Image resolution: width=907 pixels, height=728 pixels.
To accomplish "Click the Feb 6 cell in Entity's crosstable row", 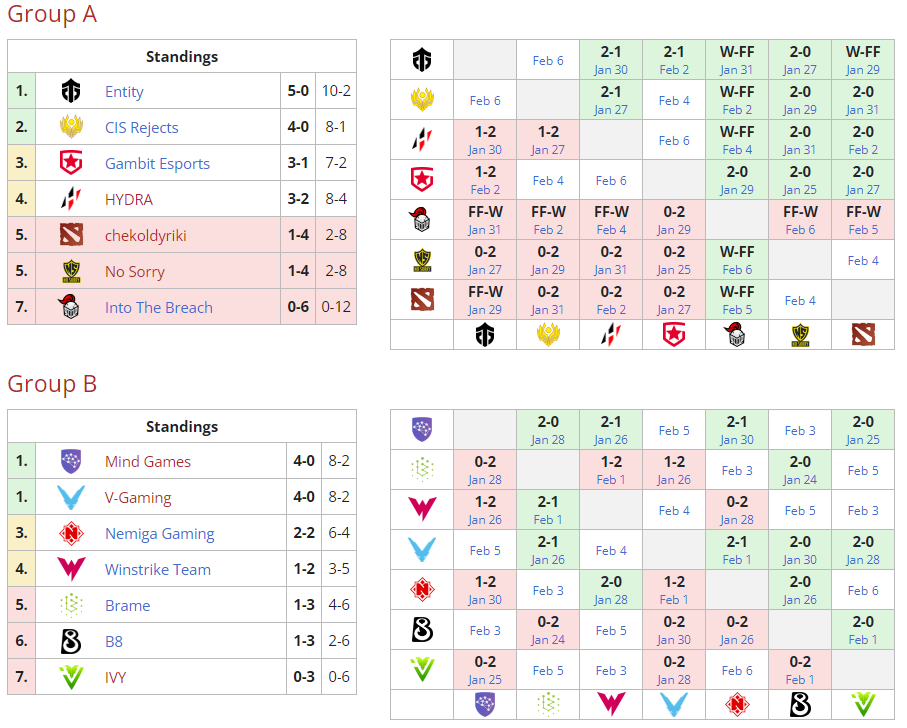I will click(548, 61).
